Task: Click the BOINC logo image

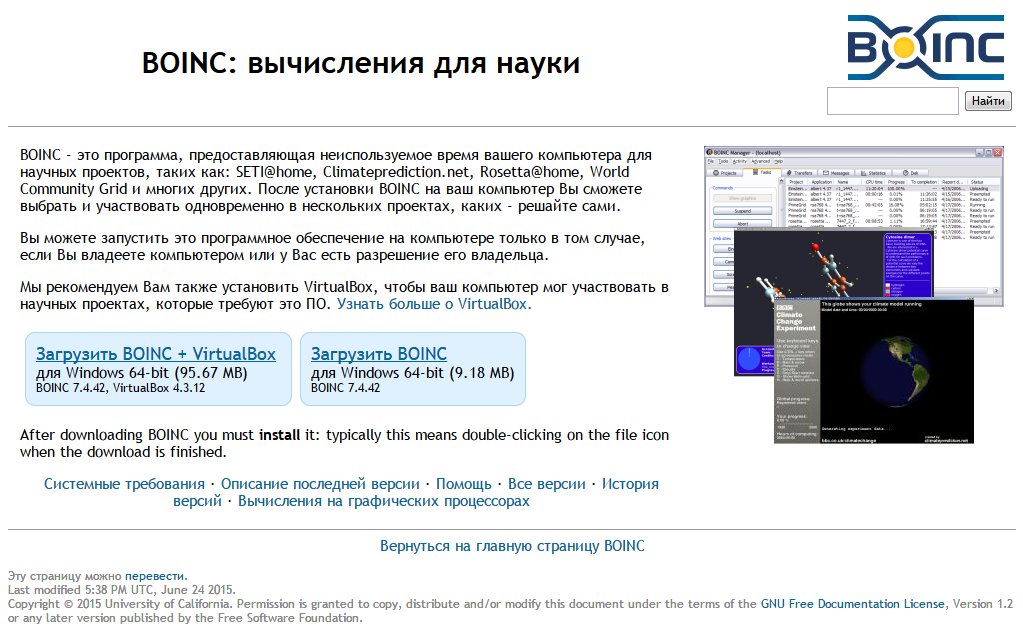Action: click(925, 47)
